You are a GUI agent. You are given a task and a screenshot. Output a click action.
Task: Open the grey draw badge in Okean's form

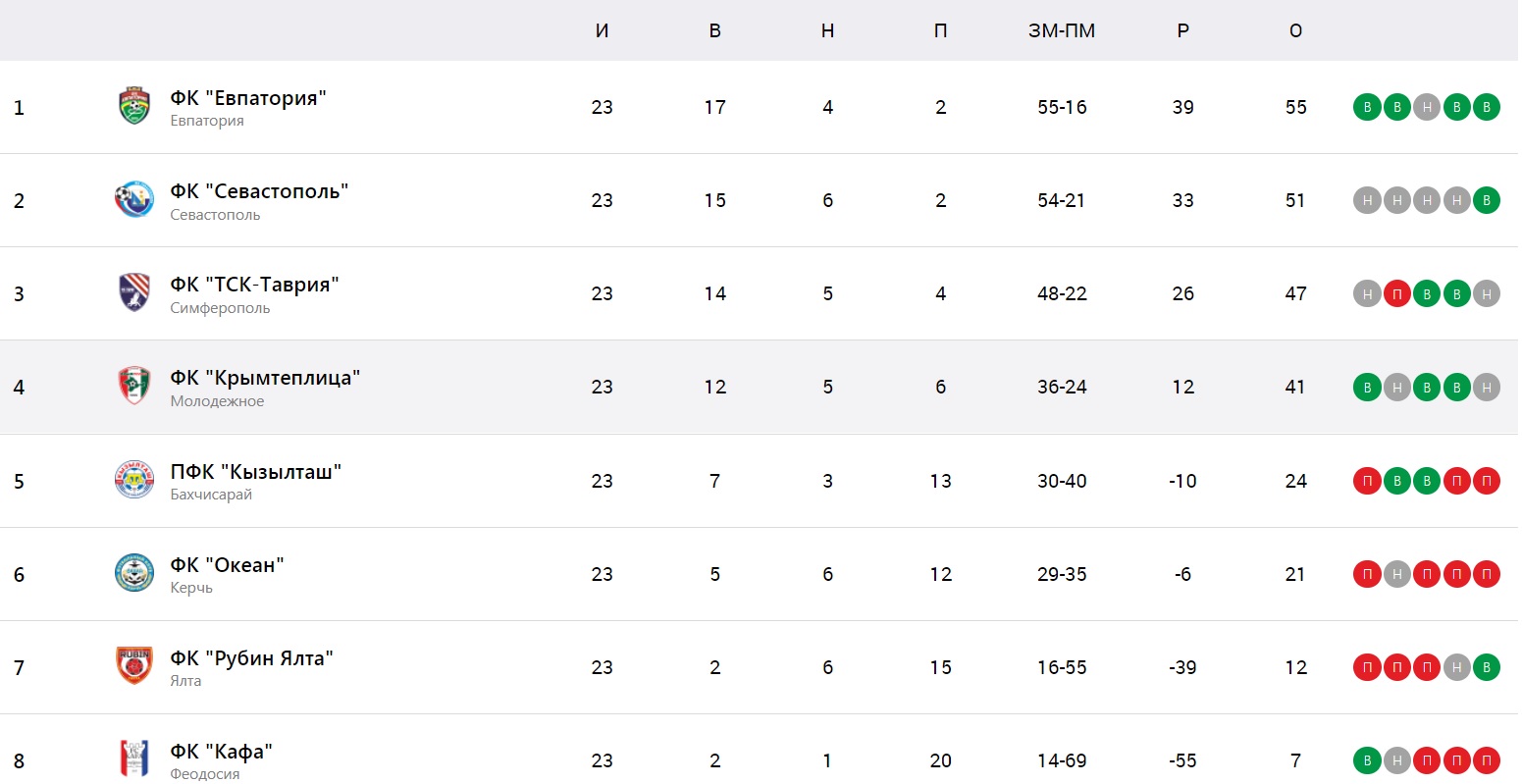[x=1396, y=574]
